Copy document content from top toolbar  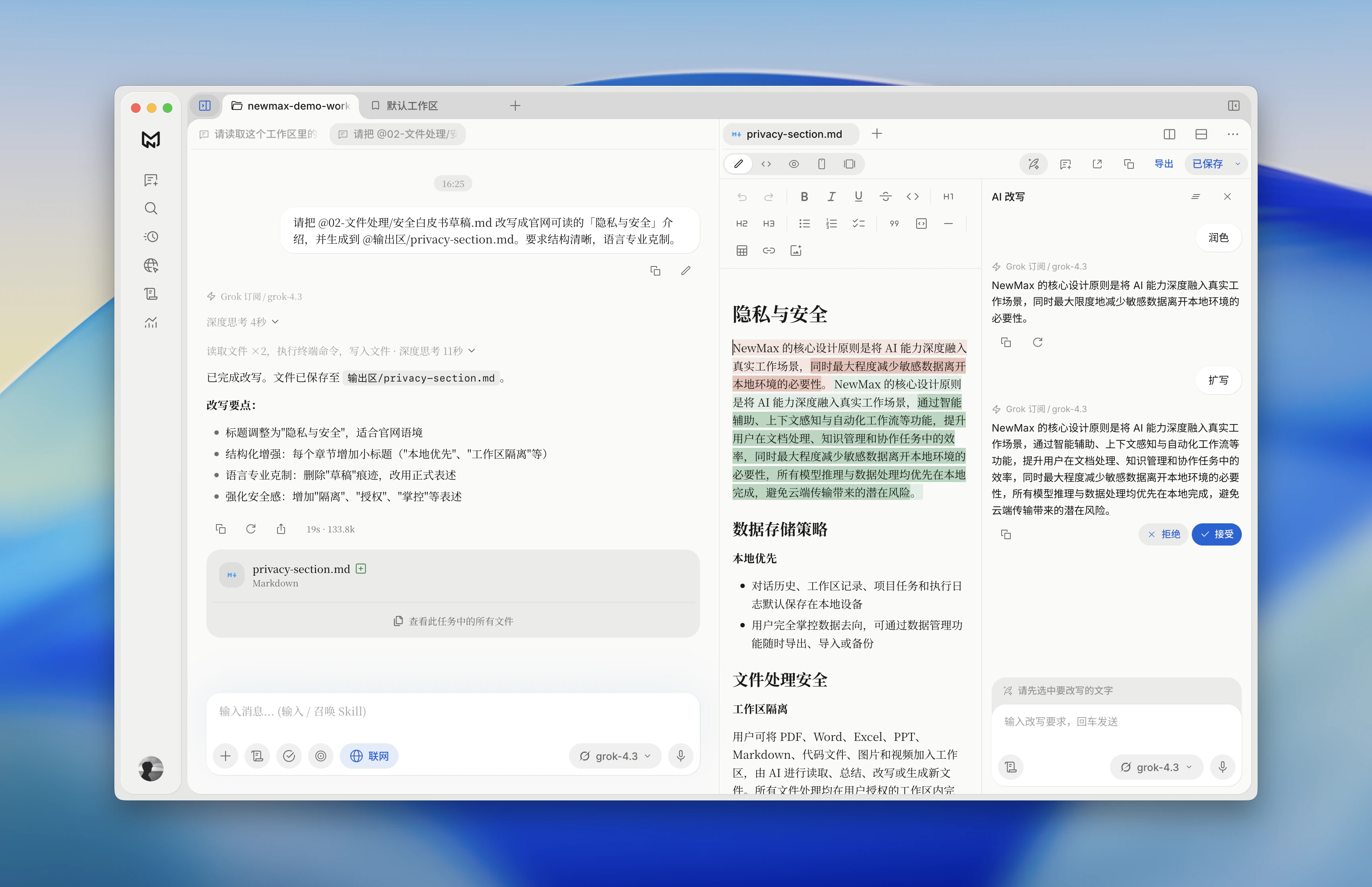[1129, 164]
